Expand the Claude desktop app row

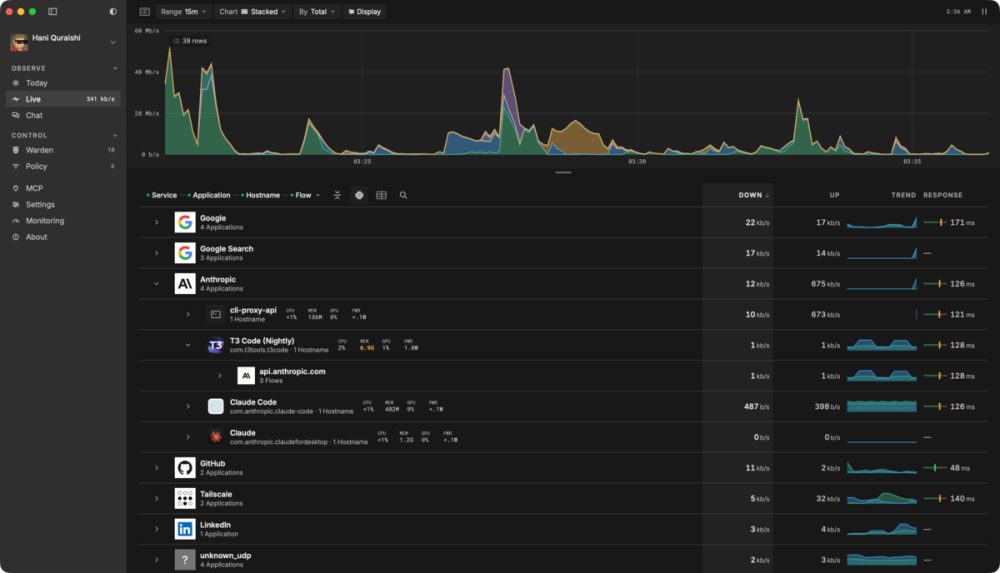[x=188, y=437]
